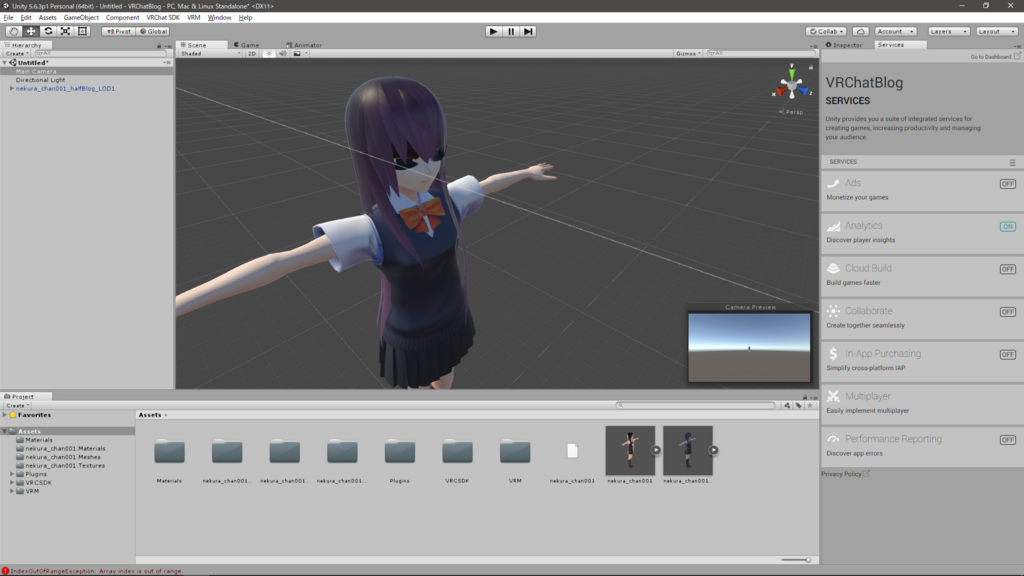Expand nekura_chan001_halfBlog_LOD1 object

[x=12, y=88]
